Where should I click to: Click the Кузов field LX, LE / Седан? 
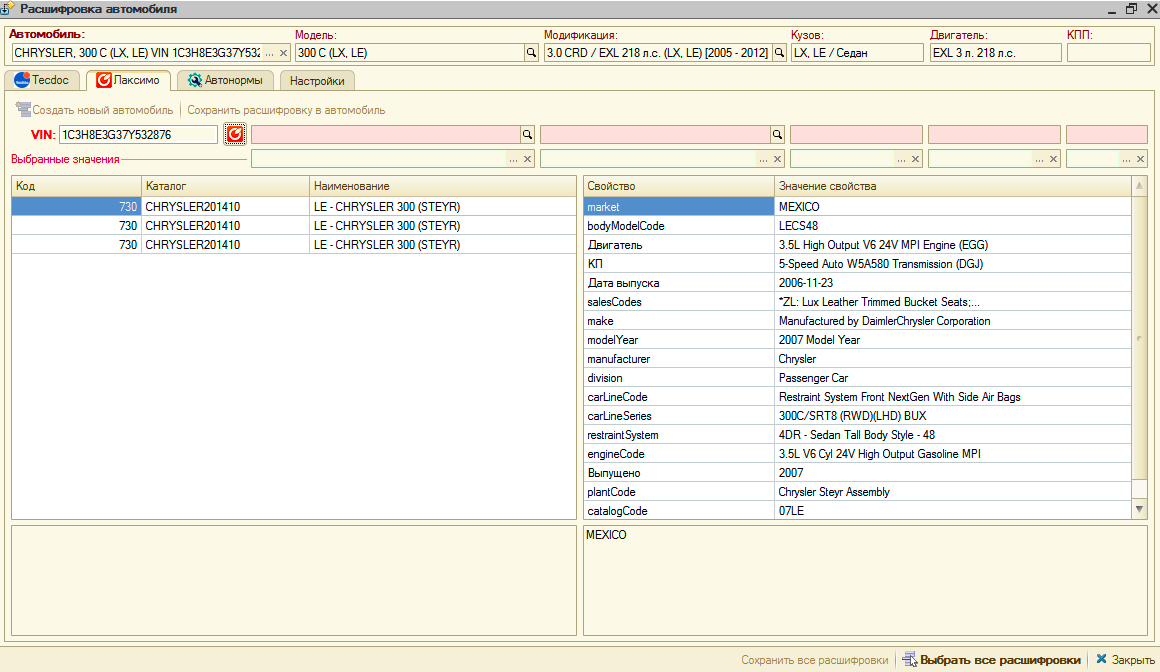[857, 53]
